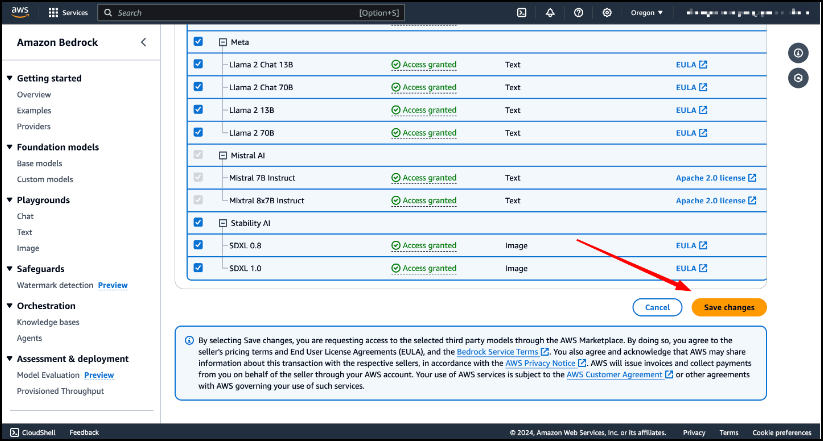Collapse the Safeguards sidebar section
823x441 pixels.
pos(9,269)
